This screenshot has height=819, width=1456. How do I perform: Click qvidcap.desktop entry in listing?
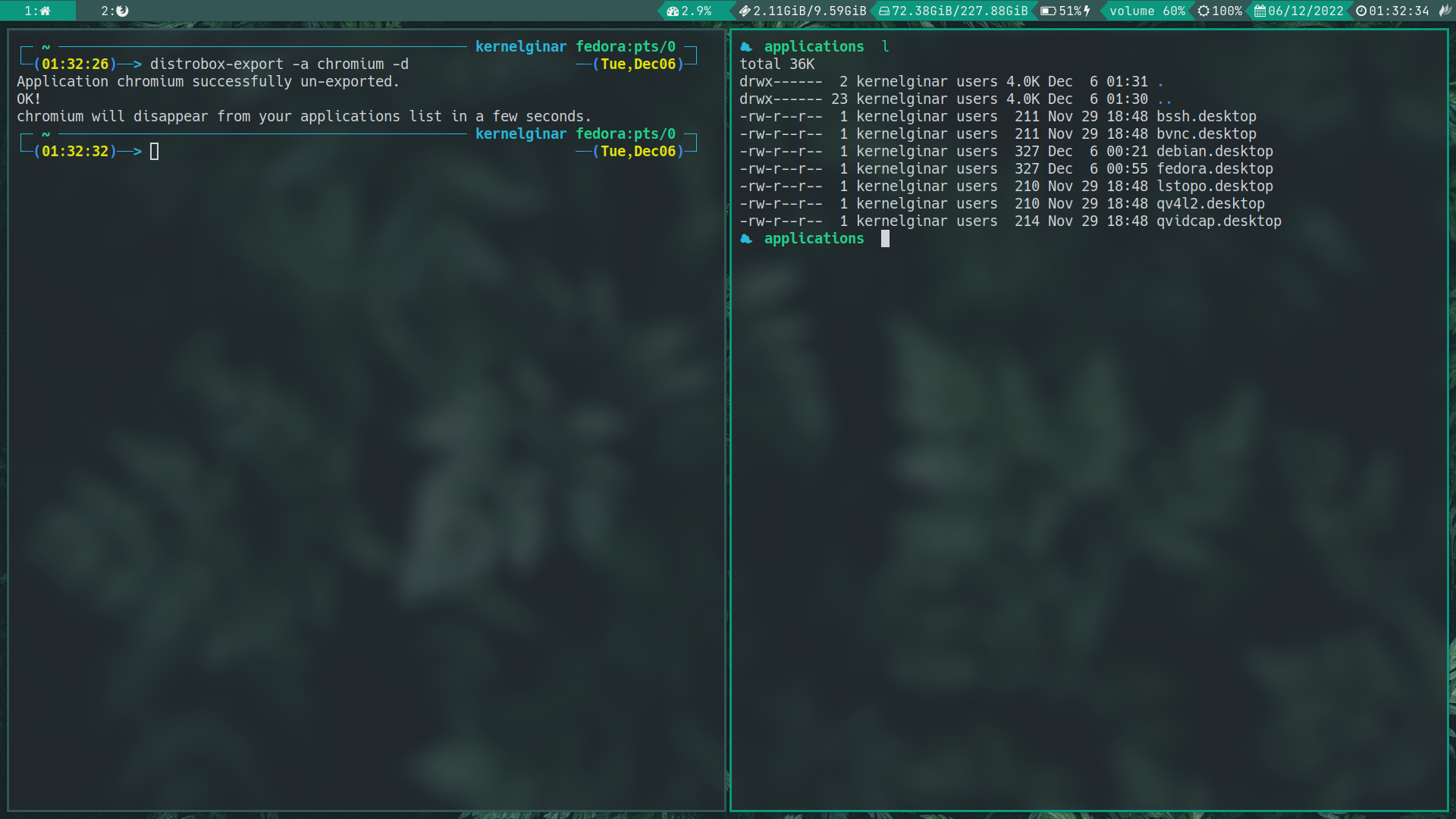pyautogui.click(x=1218, y=221)
